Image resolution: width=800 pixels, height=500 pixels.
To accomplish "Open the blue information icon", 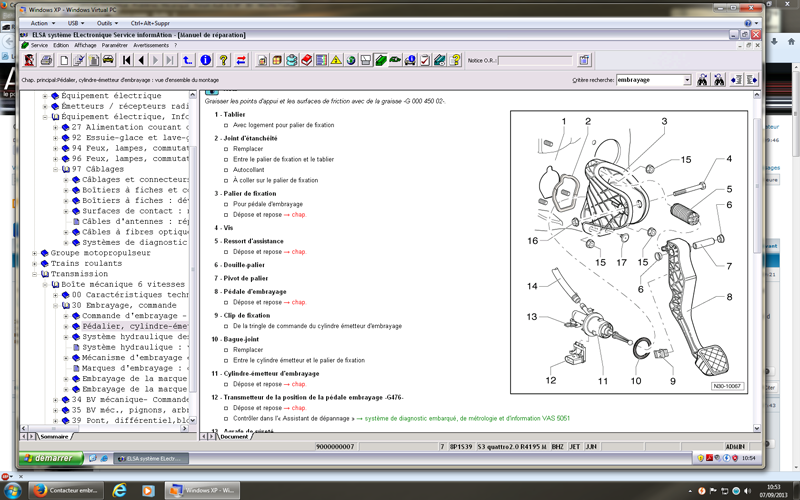I will [x=206, y=60].
